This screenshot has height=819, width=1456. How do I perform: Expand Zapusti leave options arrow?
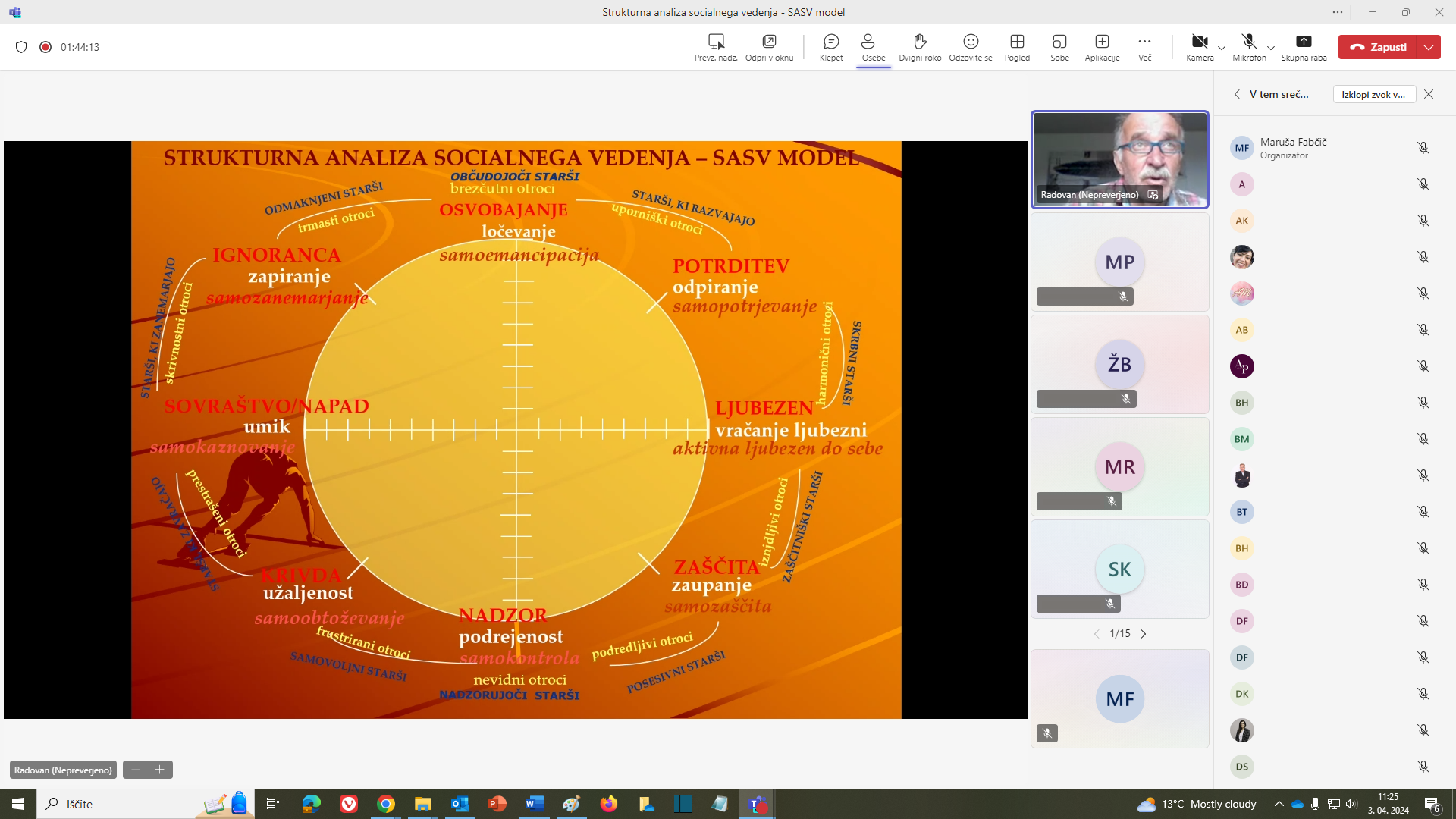pos(1429,47)
